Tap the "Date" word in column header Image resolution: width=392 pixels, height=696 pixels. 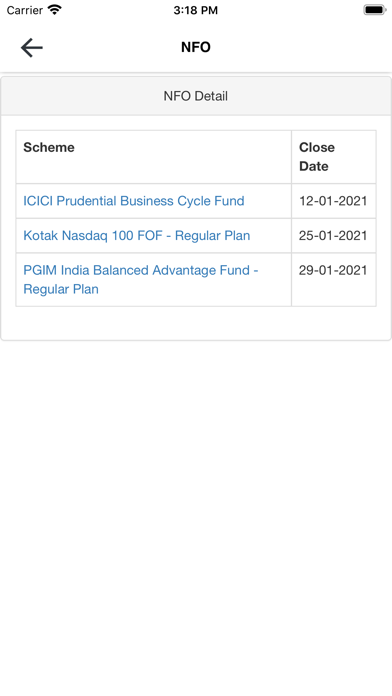click(314, 166)
